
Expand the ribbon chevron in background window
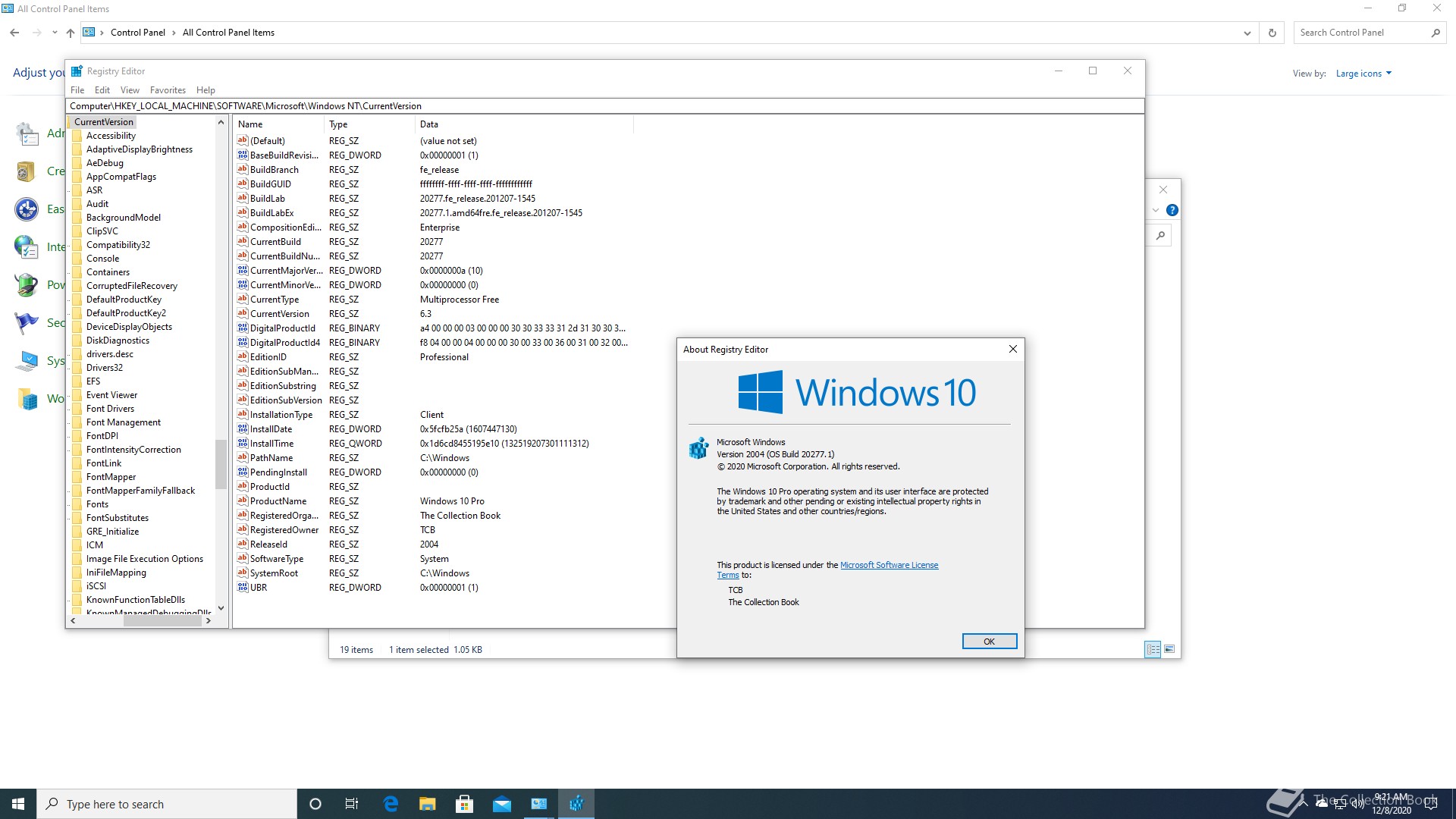1156,210
